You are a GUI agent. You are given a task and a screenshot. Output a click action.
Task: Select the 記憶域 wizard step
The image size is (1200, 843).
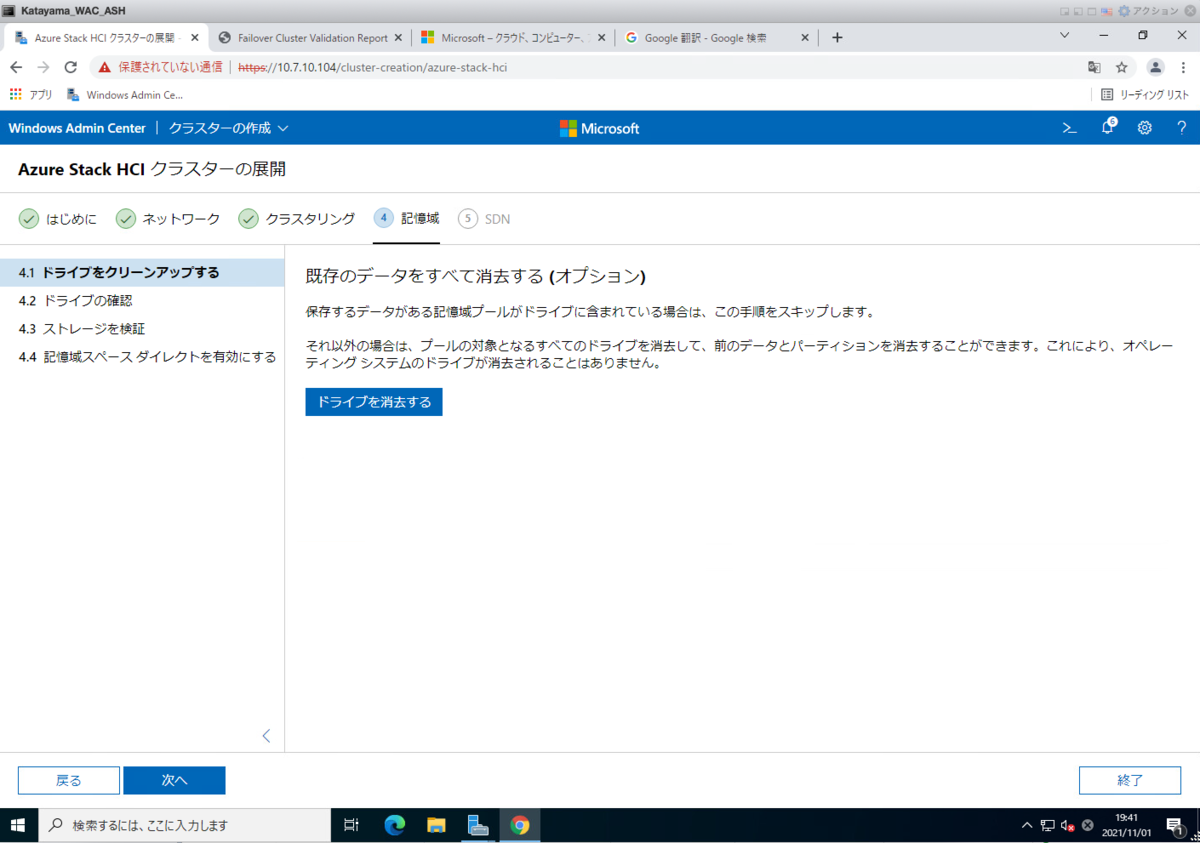(406, 219)
